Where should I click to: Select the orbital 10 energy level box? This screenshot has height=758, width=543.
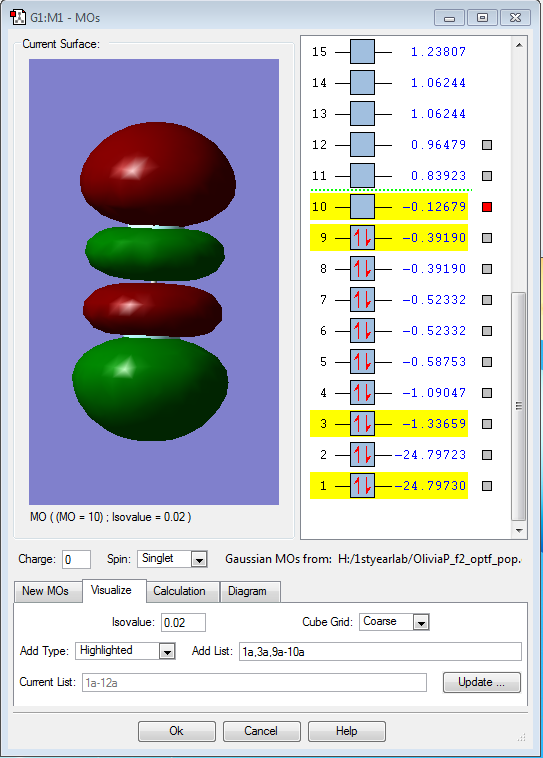pyautogui.click(x=362, y=207)
